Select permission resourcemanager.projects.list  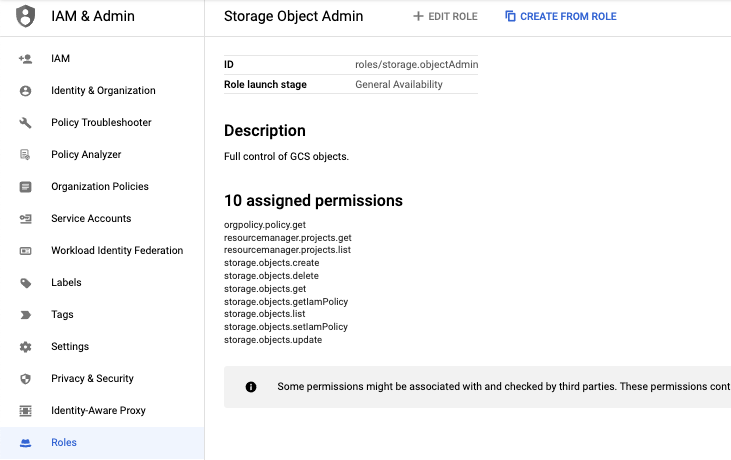tap(287, 250)
